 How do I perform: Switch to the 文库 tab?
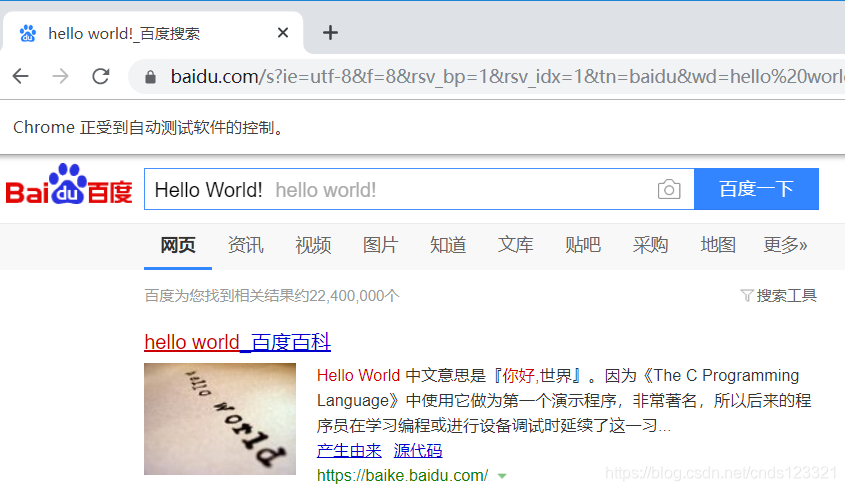[515, 245]
